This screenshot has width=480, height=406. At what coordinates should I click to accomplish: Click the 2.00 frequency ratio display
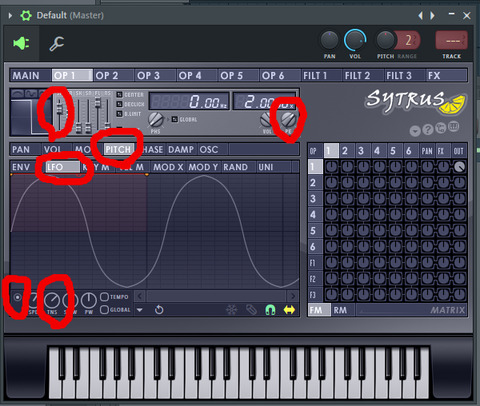click(x=264, y=101)
